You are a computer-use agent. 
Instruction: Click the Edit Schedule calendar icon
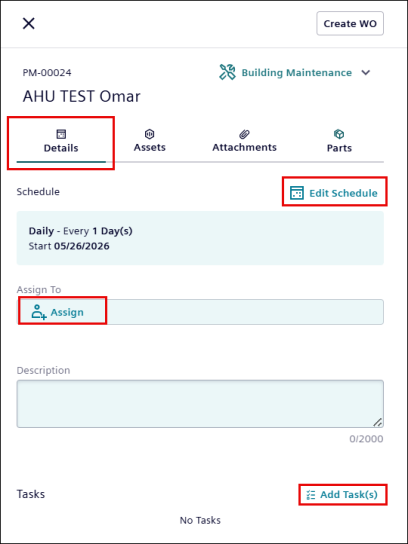tap(297, 193)
